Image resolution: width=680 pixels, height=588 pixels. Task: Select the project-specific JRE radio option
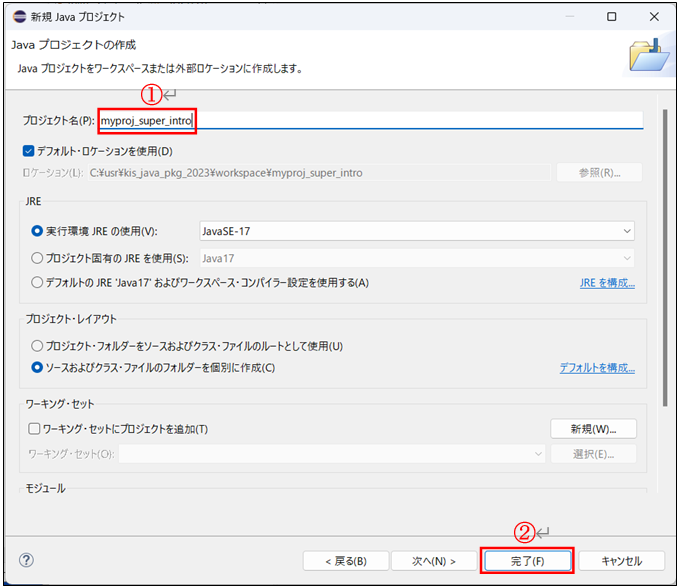(x=37, y=256)
